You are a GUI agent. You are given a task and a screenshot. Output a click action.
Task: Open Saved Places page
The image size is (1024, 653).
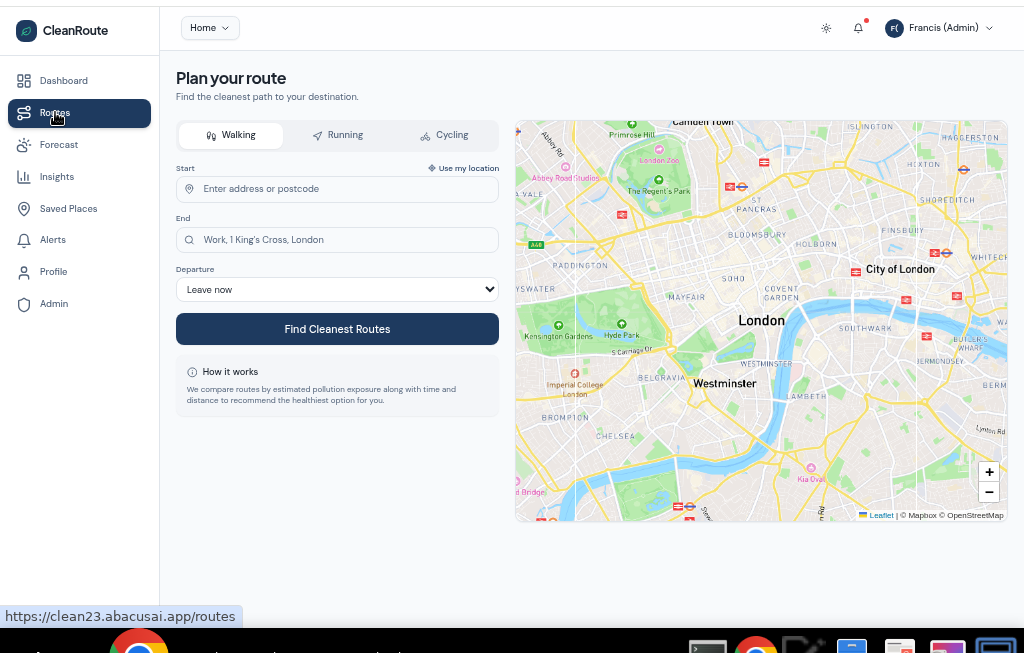pos(79,209)
